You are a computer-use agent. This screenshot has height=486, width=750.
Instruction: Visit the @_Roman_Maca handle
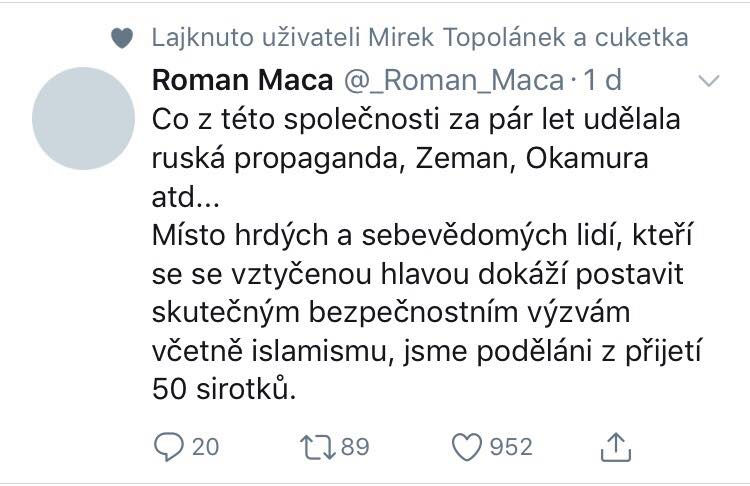point(454,80)
